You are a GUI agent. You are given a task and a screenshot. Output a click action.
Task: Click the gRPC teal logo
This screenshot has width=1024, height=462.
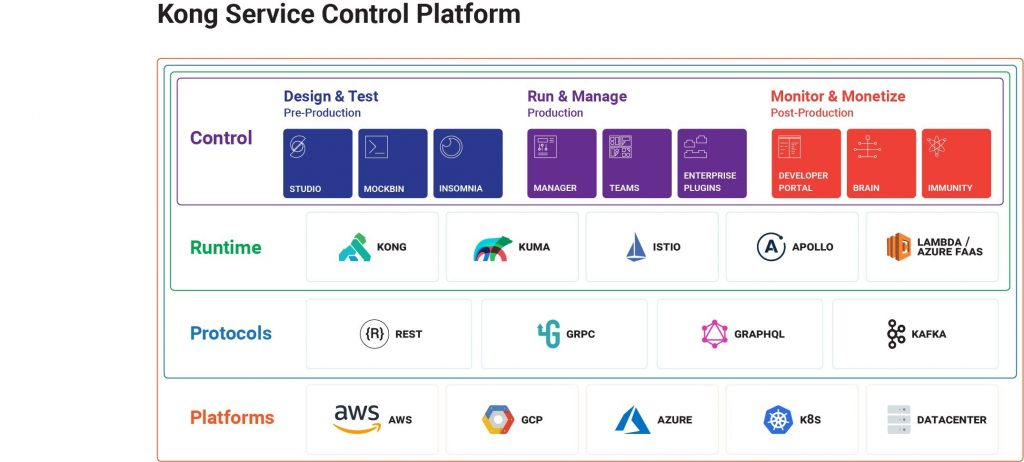[549, 334]
